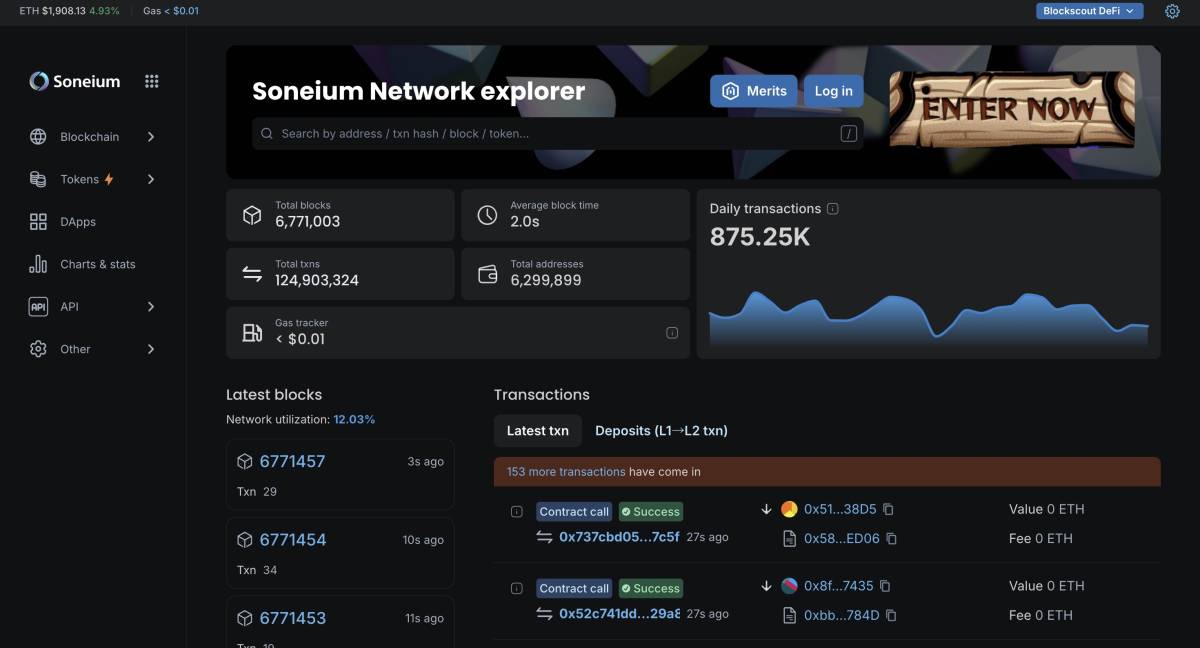Image resolution: width=1200 pixels, height=648 pixels.
Task: Click the Log in button
Action: pos(833,91)
